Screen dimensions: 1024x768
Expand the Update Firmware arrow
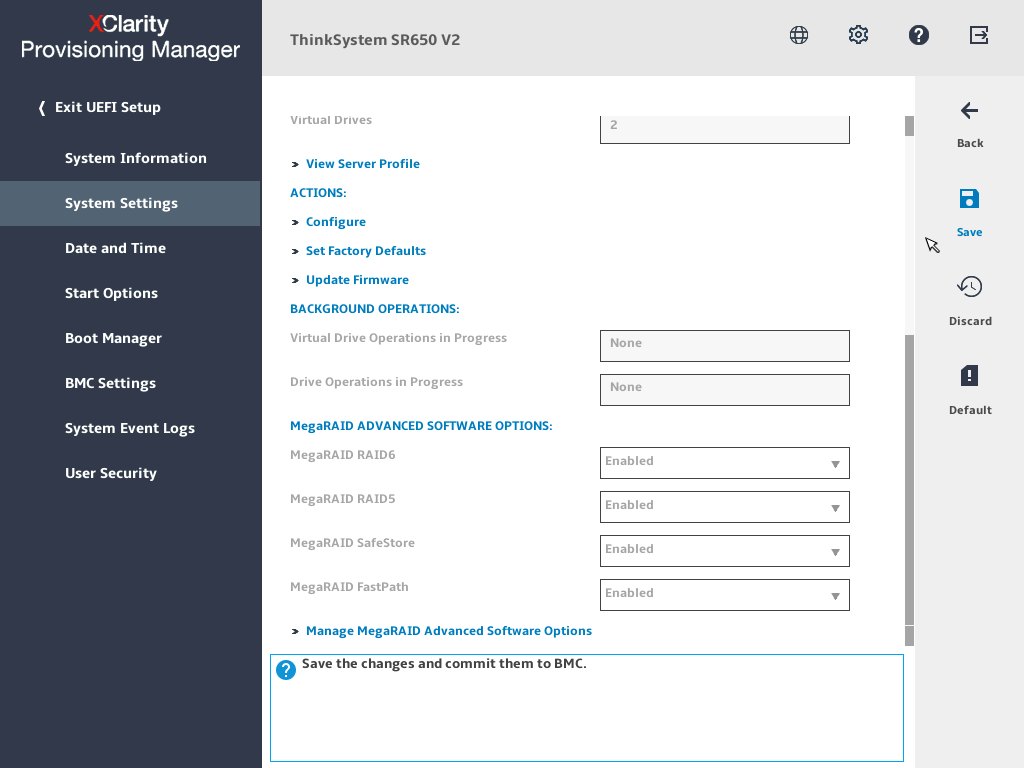(295, 281)
